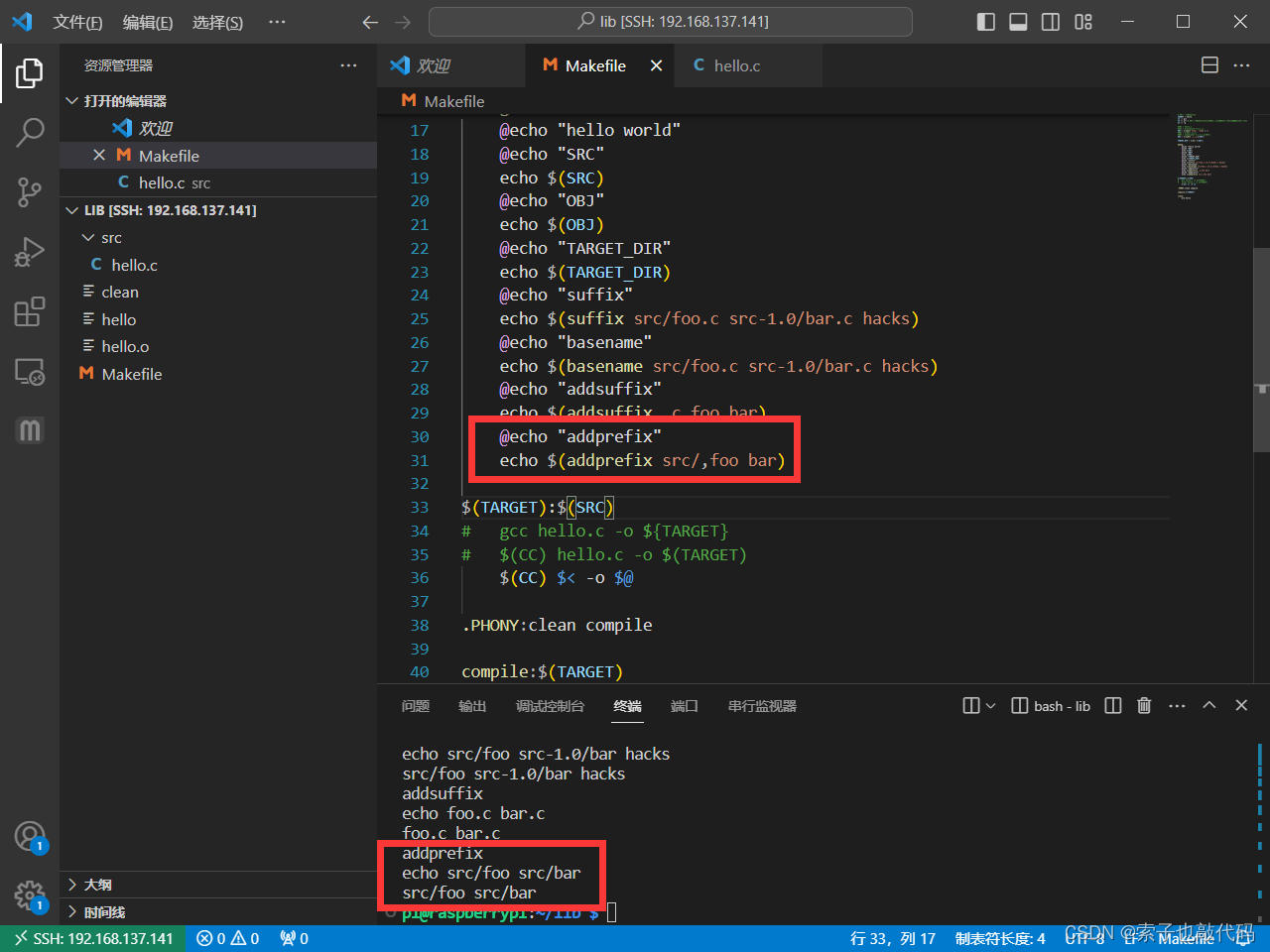
Task: Change 制表符长度: 4 indentation setting
Action: click(1000, 938)
